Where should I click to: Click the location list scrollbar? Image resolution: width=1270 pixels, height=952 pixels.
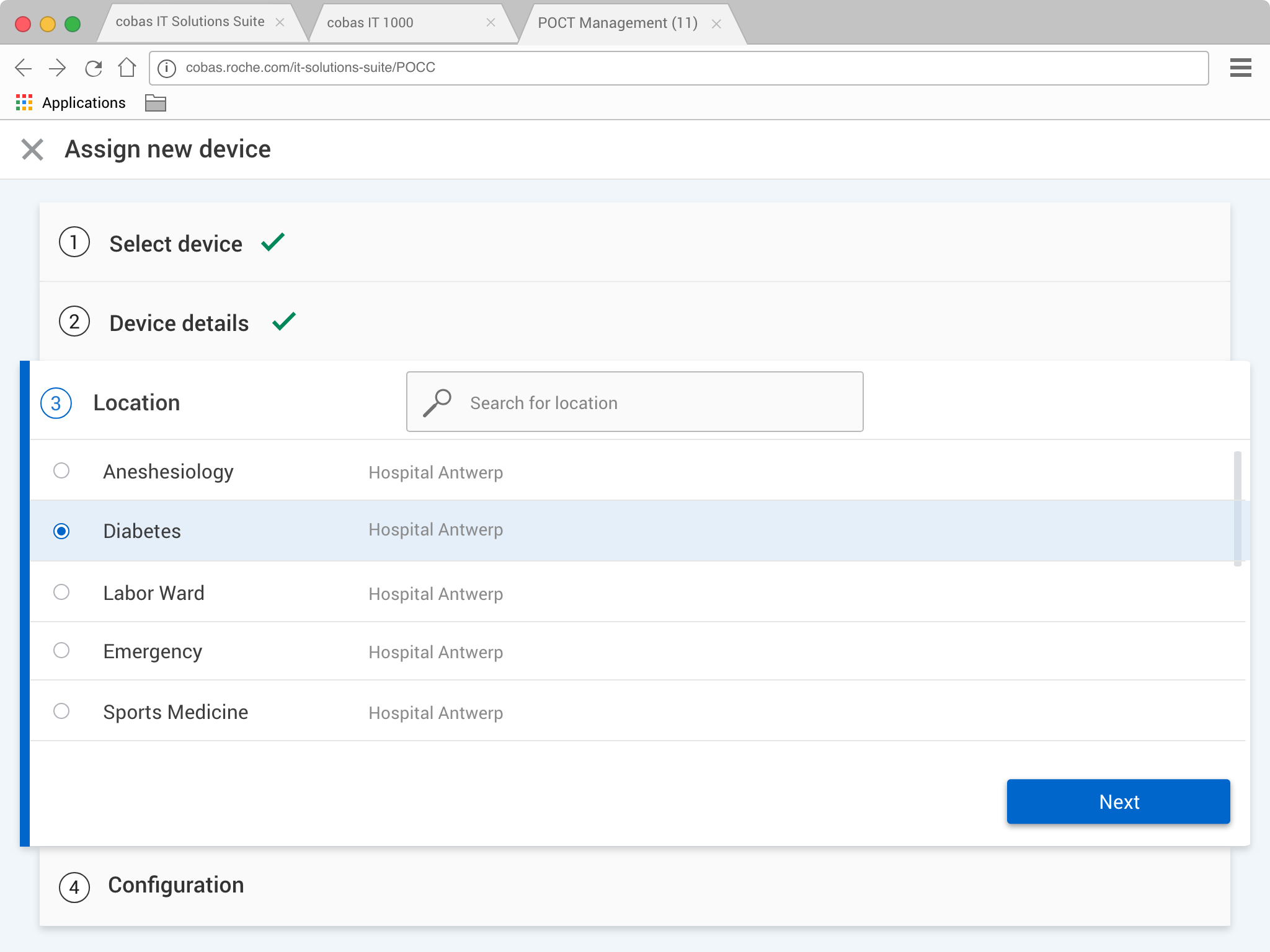click(x=1237, y=508)
